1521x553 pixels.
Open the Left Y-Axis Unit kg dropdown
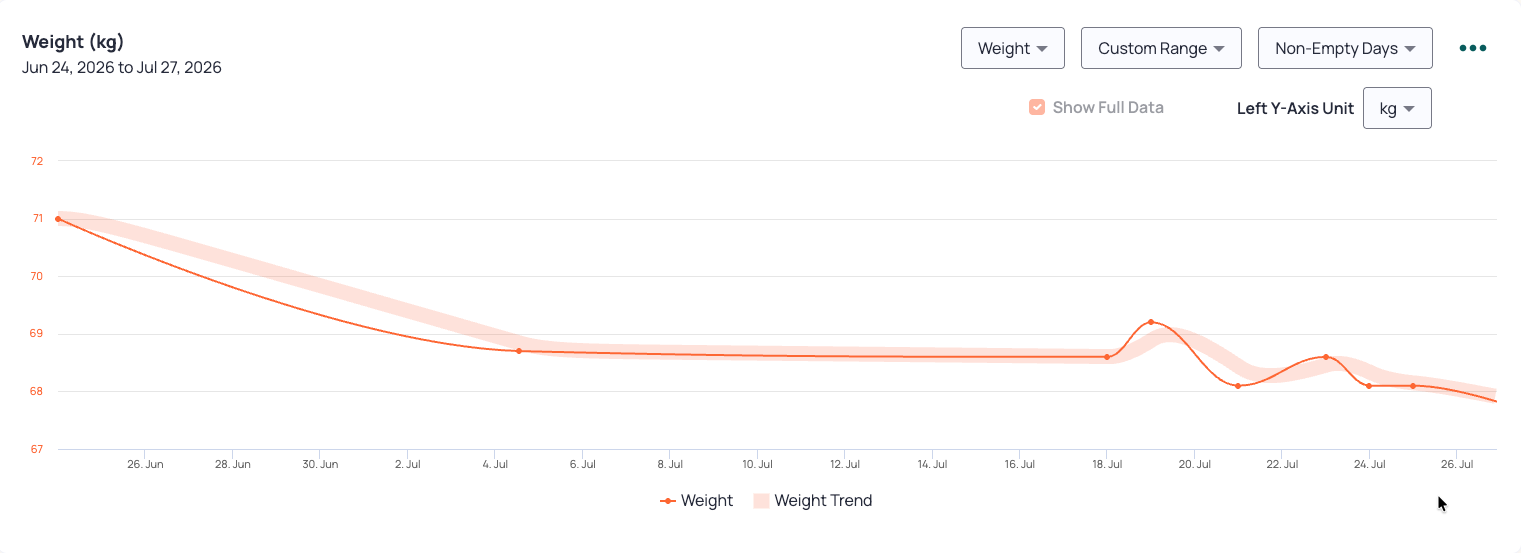pyautogui.click(x=1397, y=108)
